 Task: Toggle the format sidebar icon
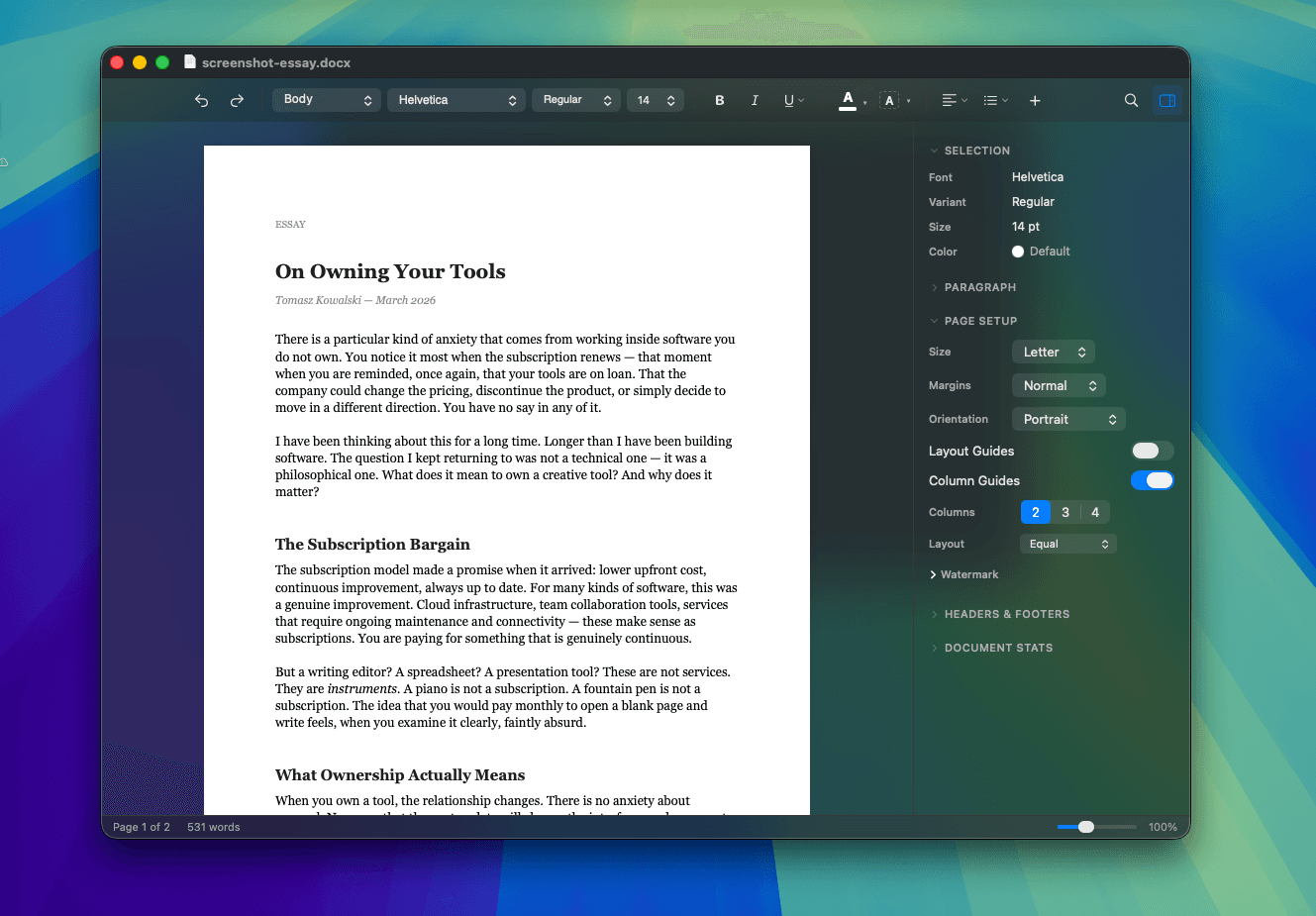click(x=1166, y=100)
